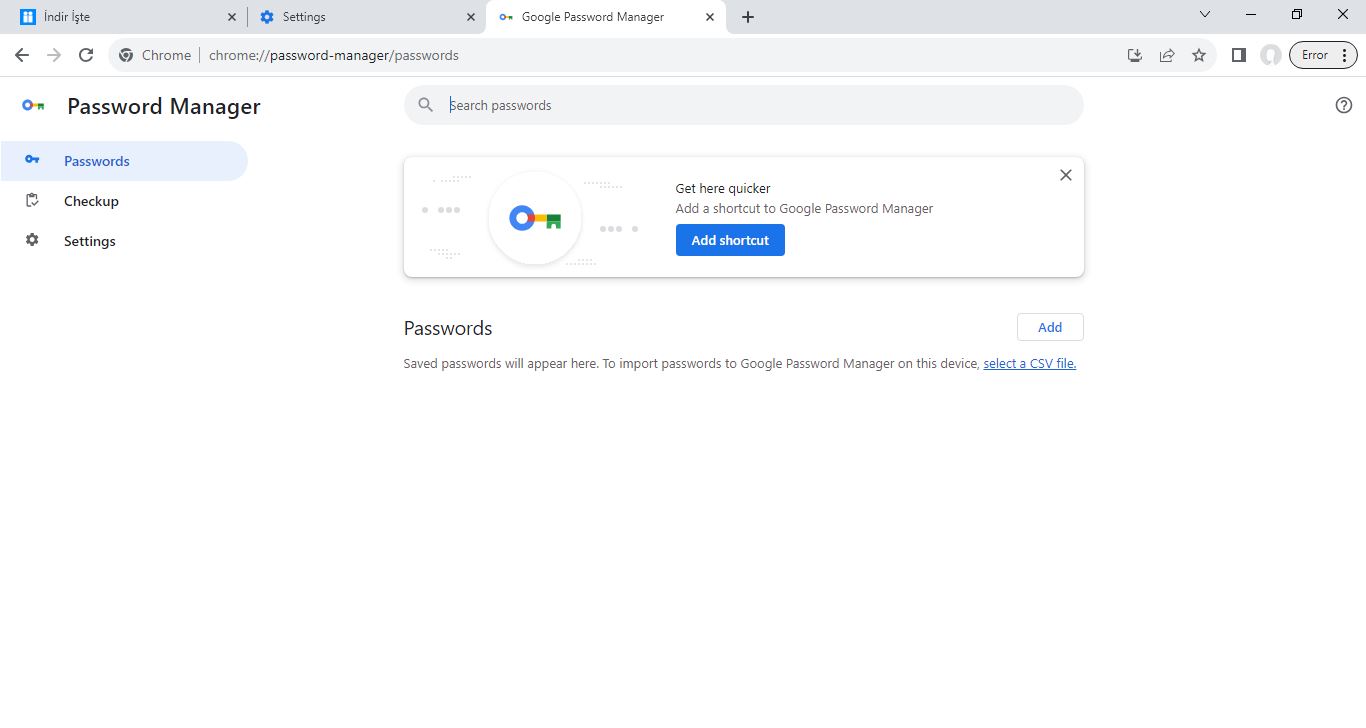Dismiss the Get here quicker card
Image resolution: width=1366 pixels, height=728 pixels.
point(1066,175)
